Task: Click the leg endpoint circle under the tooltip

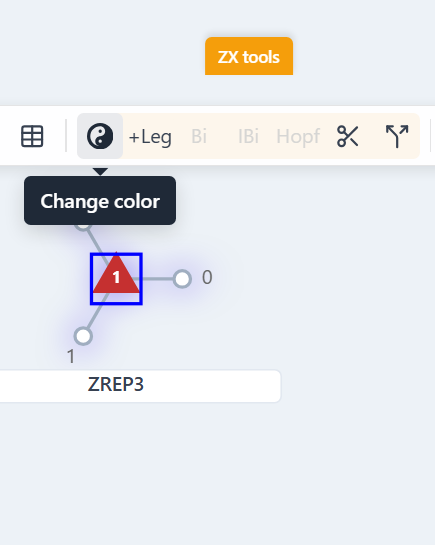Action: (x=83, y=227)
